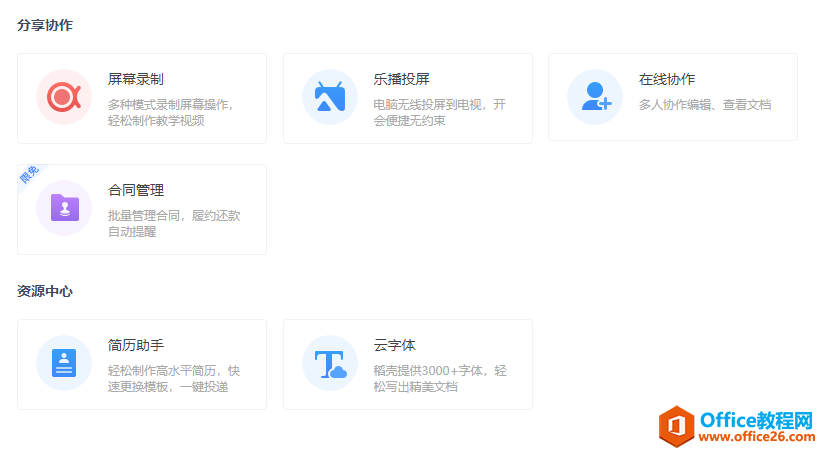Click the 分享协作 section heading
Screen dimensions: 822x454
click(x=45, y=25)
